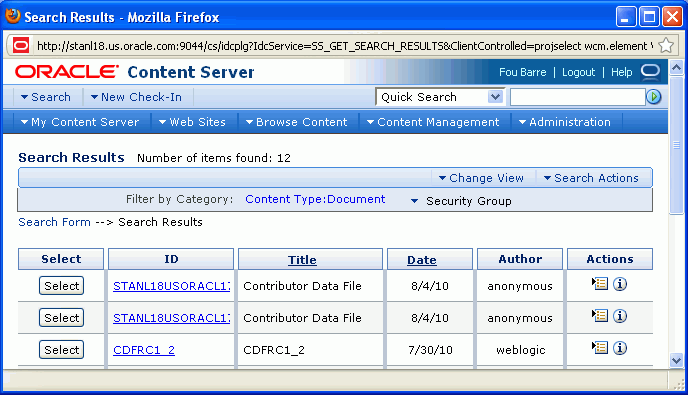The width and height of the screenshot is (688, 395).
Task: Open Administration menu
Action: (x=565, y=122)
